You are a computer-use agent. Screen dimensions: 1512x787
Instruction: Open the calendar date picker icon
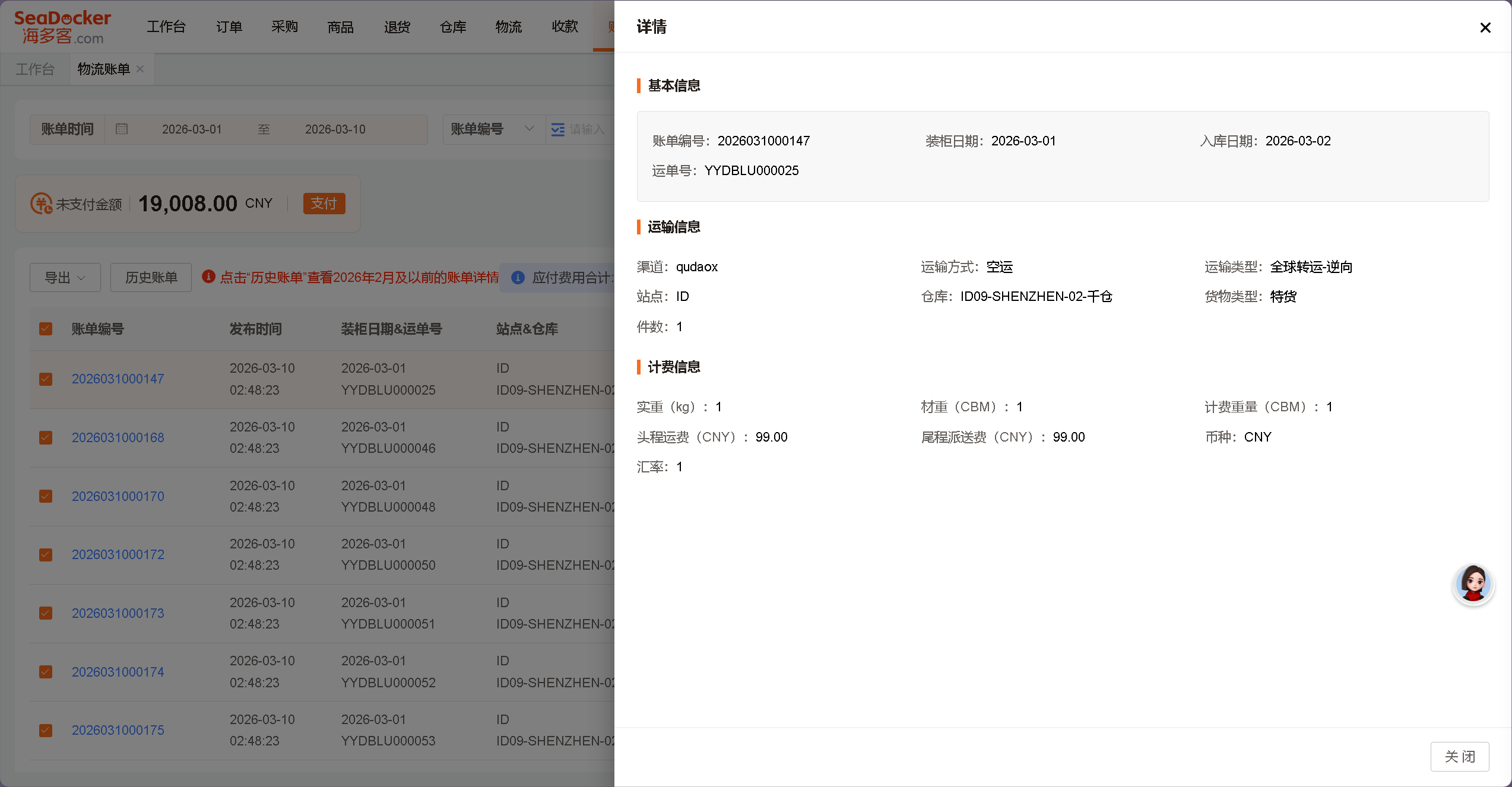(x=122, y=129)
